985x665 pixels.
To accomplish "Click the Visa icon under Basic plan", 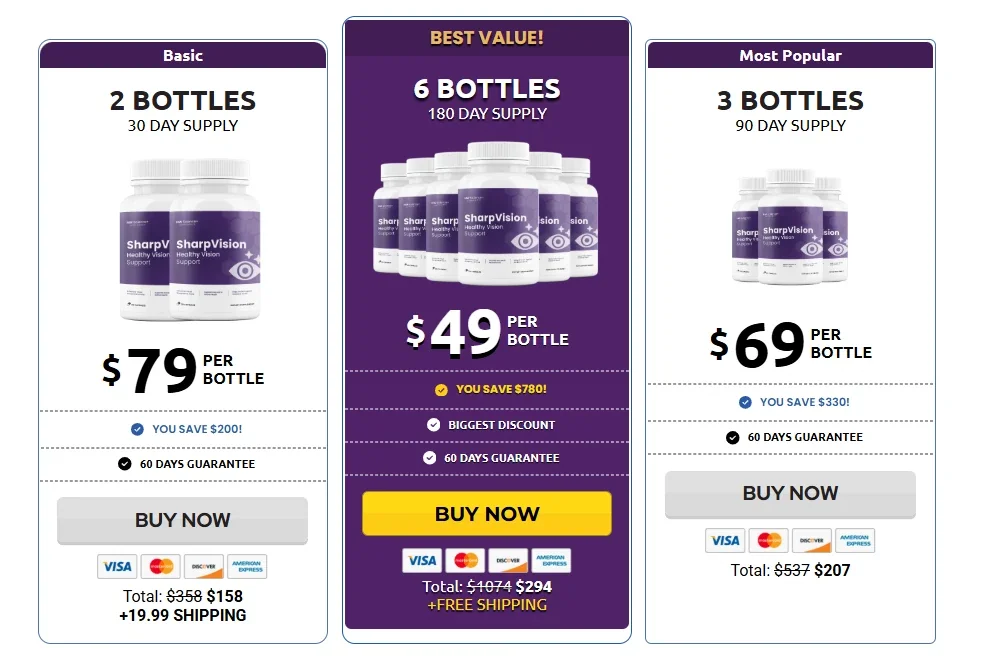I will tap(117, 567).
